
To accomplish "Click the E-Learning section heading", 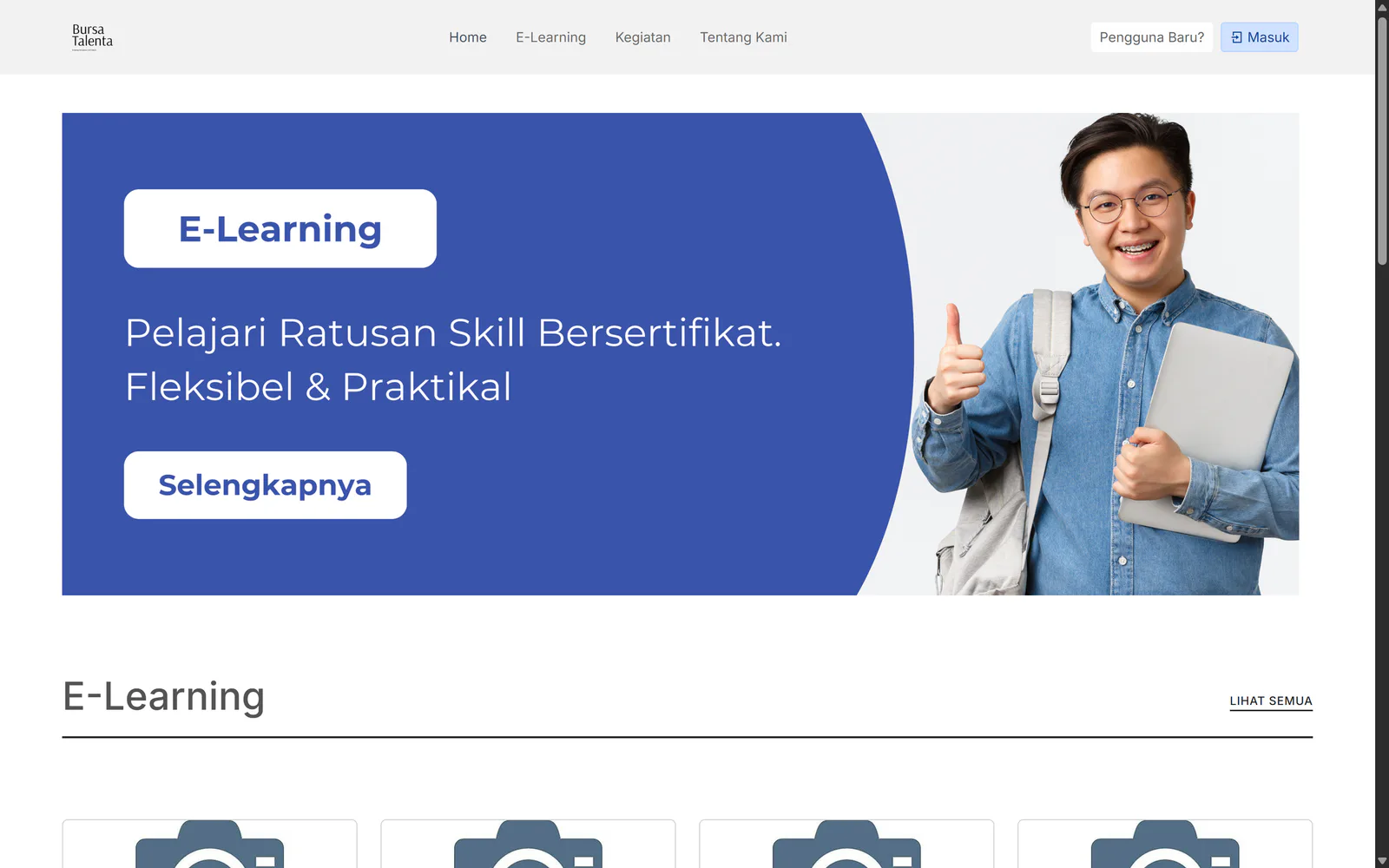I will (x=163, y=696).
